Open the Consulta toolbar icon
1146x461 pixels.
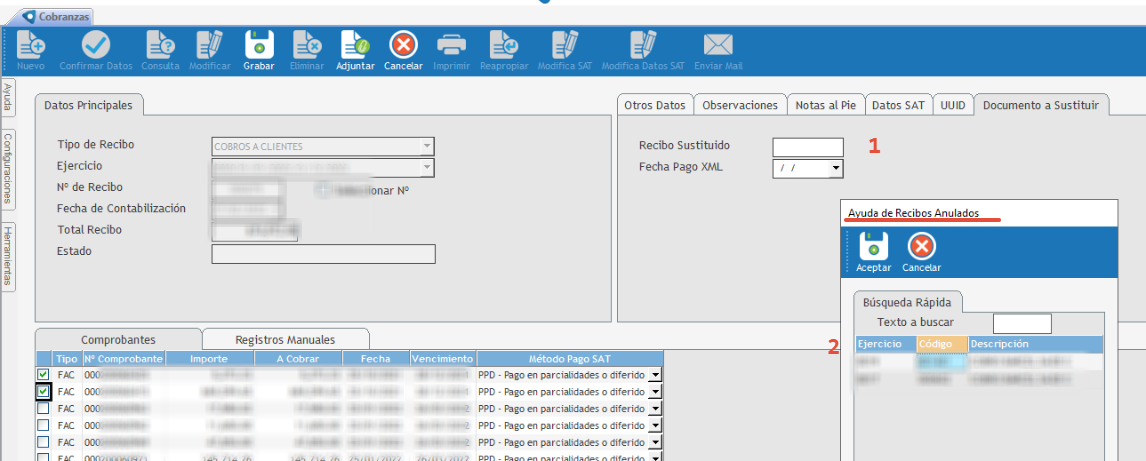[160, 45]
